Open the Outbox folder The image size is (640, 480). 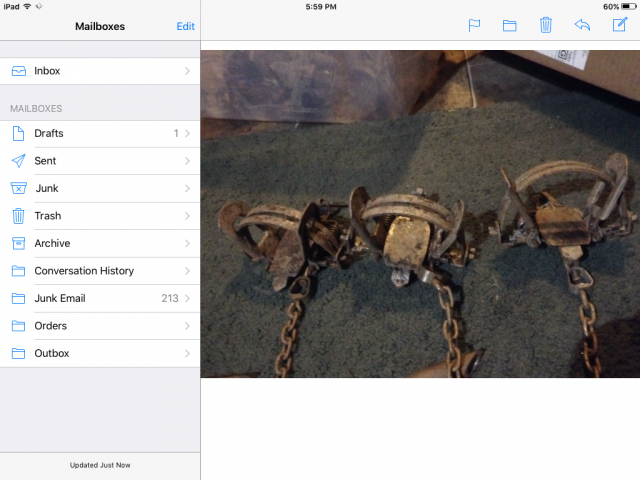[100, 353]
